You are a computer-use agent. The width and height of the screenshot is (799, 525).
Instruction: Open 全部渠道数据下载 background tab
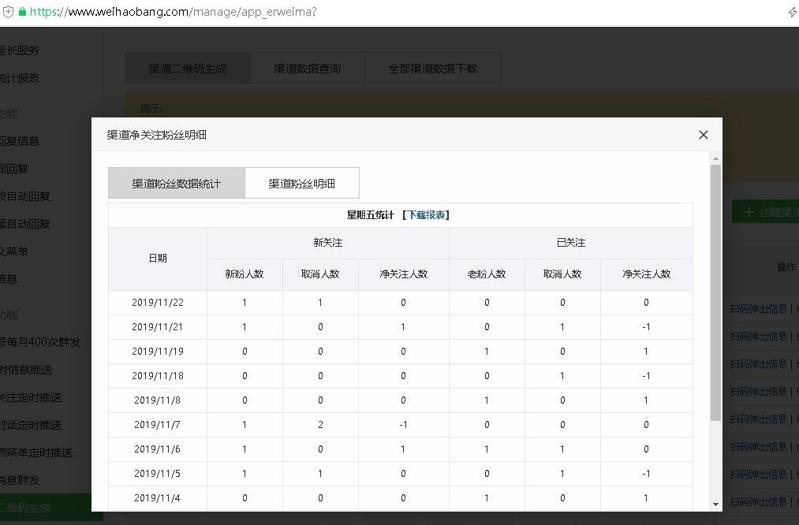(433, 68)
